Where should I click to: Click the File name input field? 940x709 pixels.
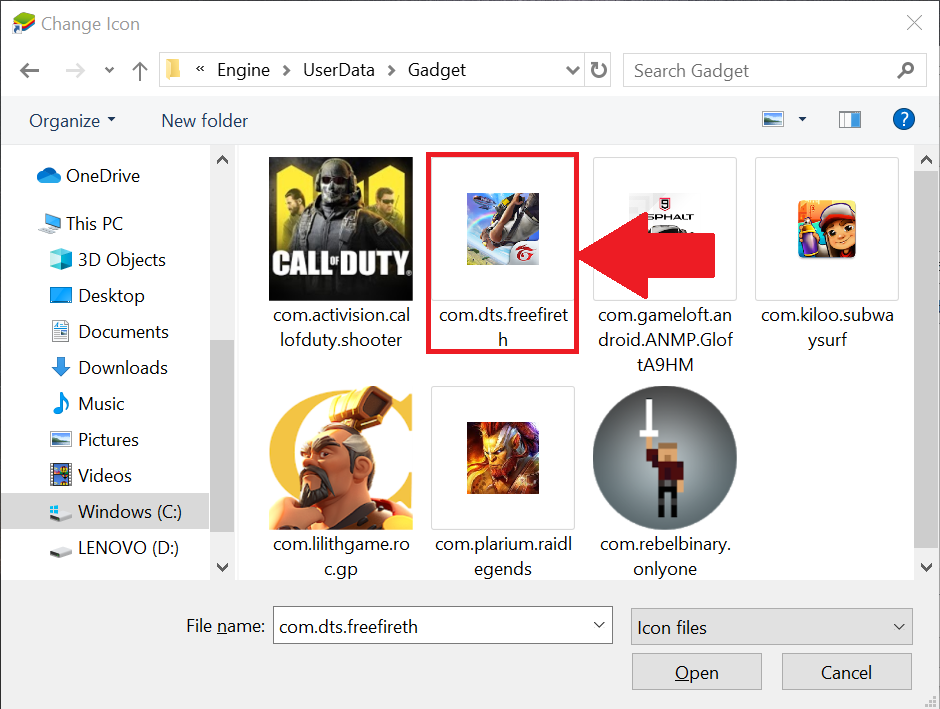pyautogui.click(x=442, y=625)
